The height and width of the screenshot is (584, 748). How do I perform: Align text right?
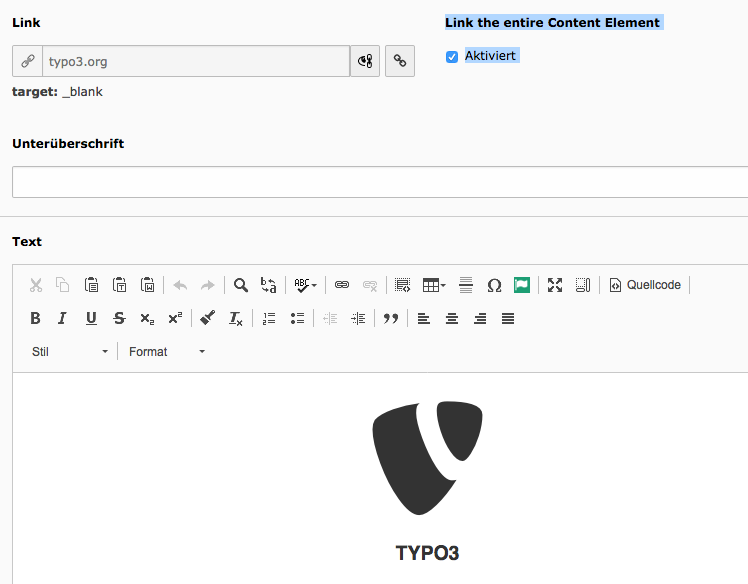tap(480, 318)
